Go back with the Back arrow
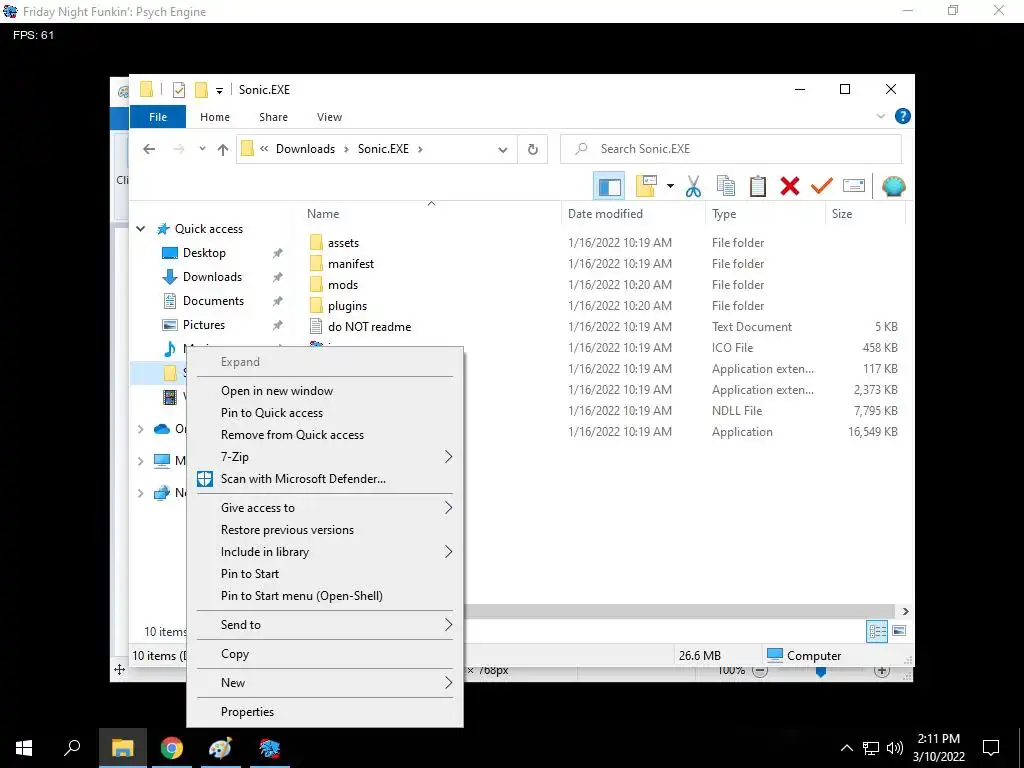This screenshot has width=1024, height=768. 149,150
